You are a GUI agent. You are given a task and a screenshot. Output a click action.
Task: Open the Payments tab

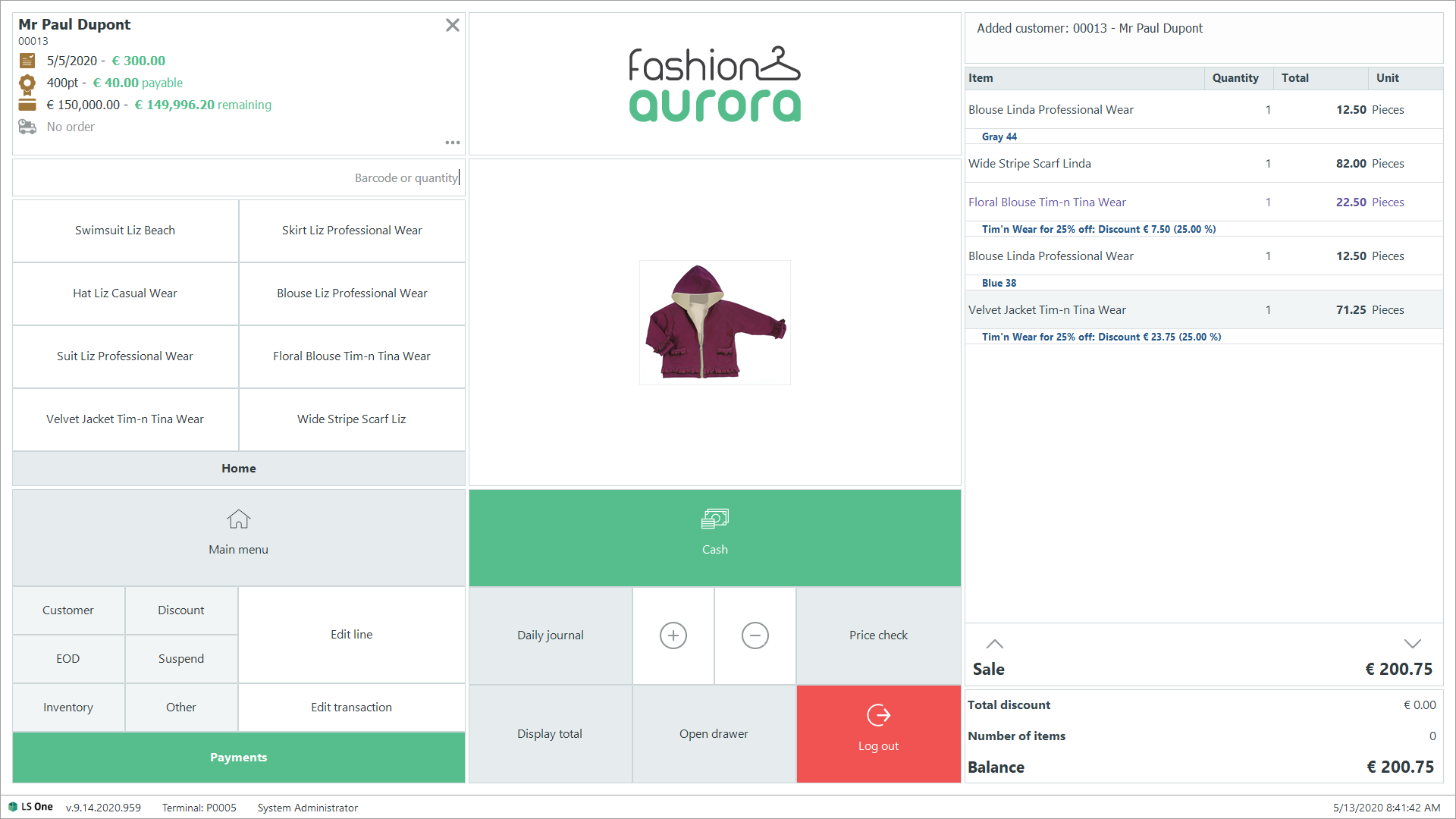[x=238, y=757]
